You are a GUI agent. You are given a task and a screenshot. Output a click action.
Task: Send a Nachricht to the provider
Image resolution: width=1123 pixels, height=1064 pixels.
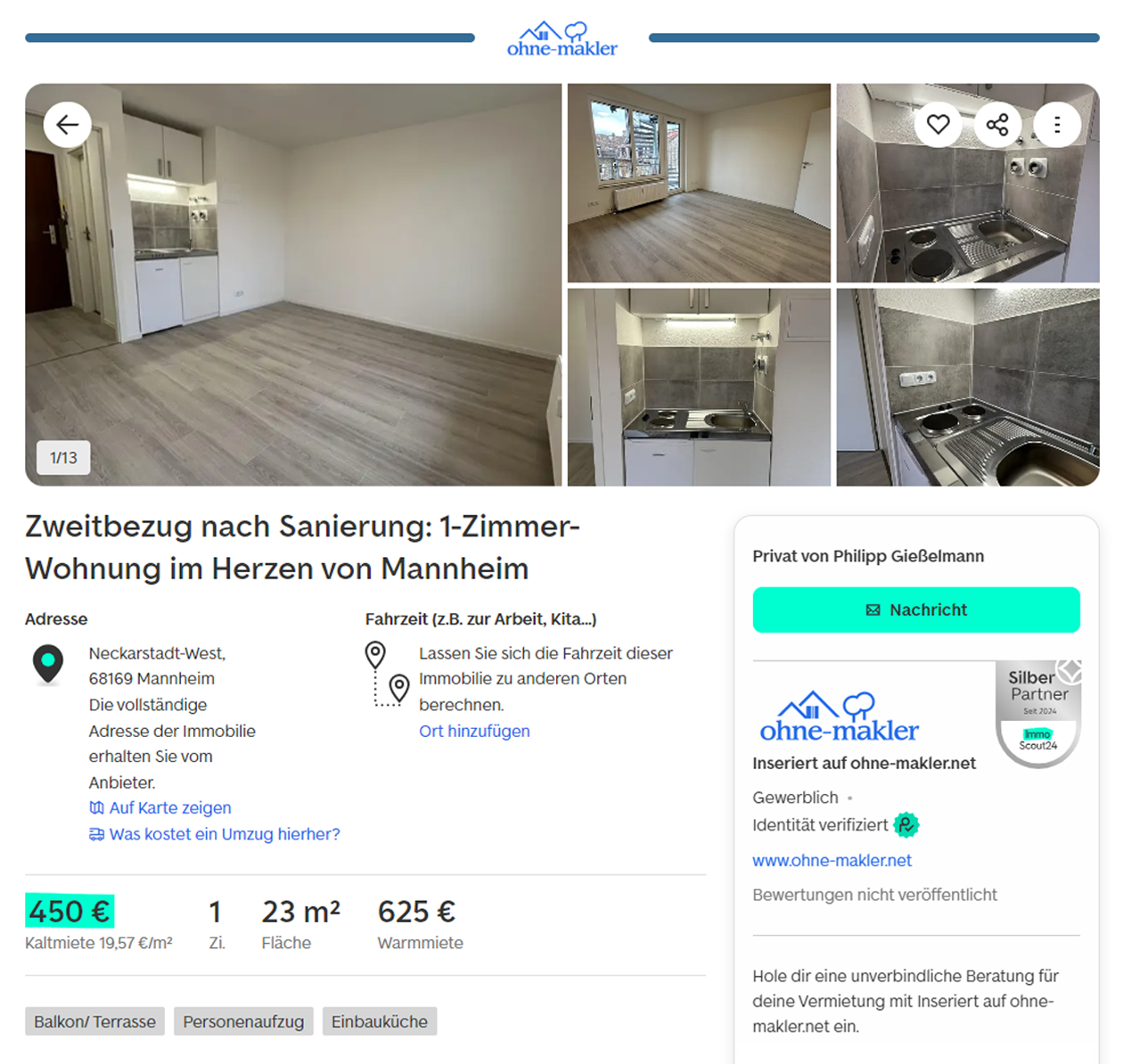click(916, 610)
